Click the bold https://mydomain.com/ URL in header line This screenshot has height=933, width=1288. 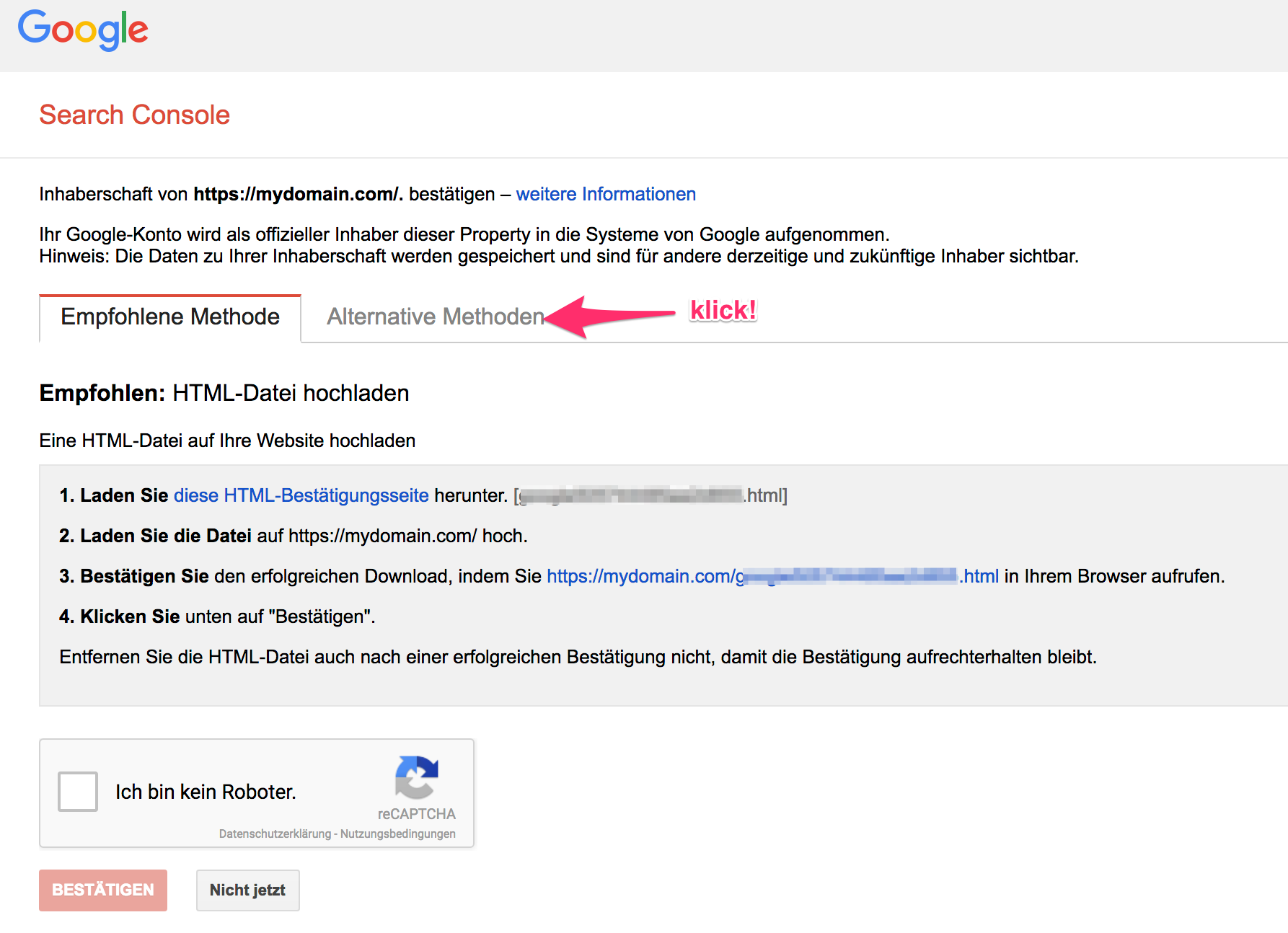(x=298, y=194)
